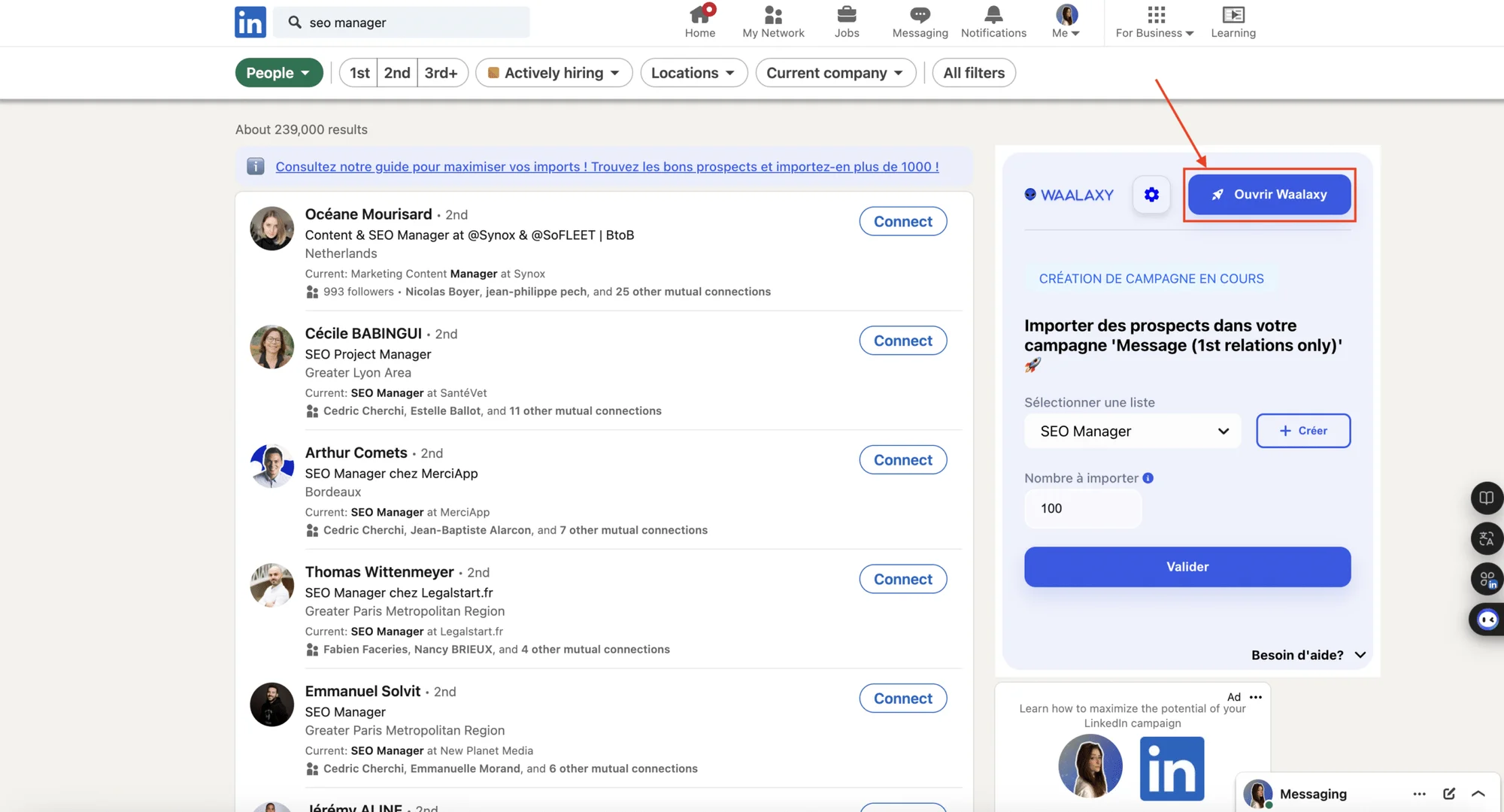Open the My Network page
The height and width of the screenshot is (812, 1504).
click(773, 22)
